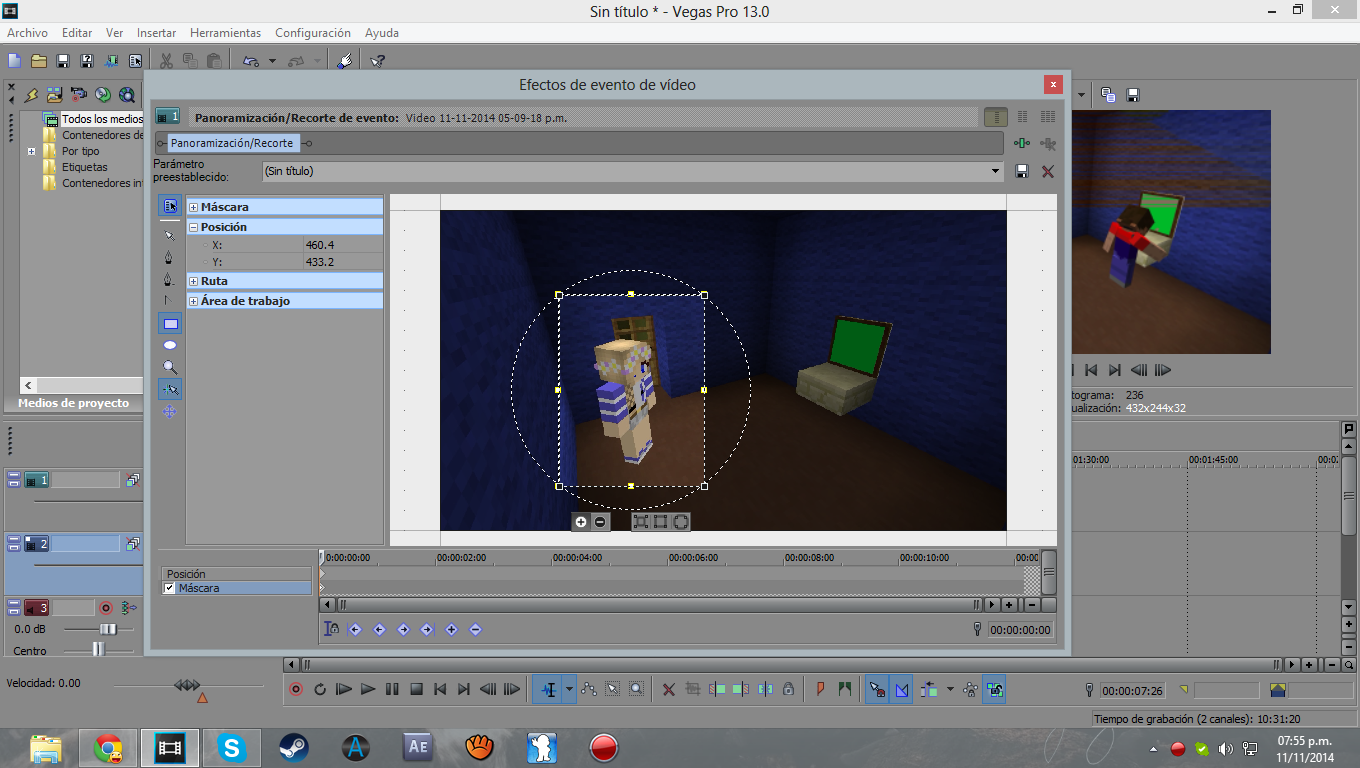Screen dimensions: 1360x768
Task: Click the insert marker orange flag icon
Action: [820, 689]
